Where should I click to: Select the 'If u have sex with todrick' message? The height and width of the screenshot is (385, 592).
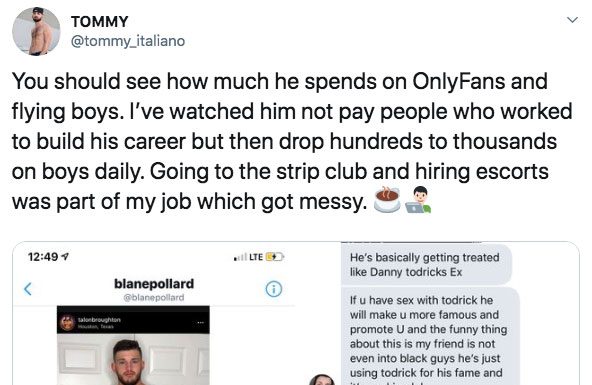[430, 337]
